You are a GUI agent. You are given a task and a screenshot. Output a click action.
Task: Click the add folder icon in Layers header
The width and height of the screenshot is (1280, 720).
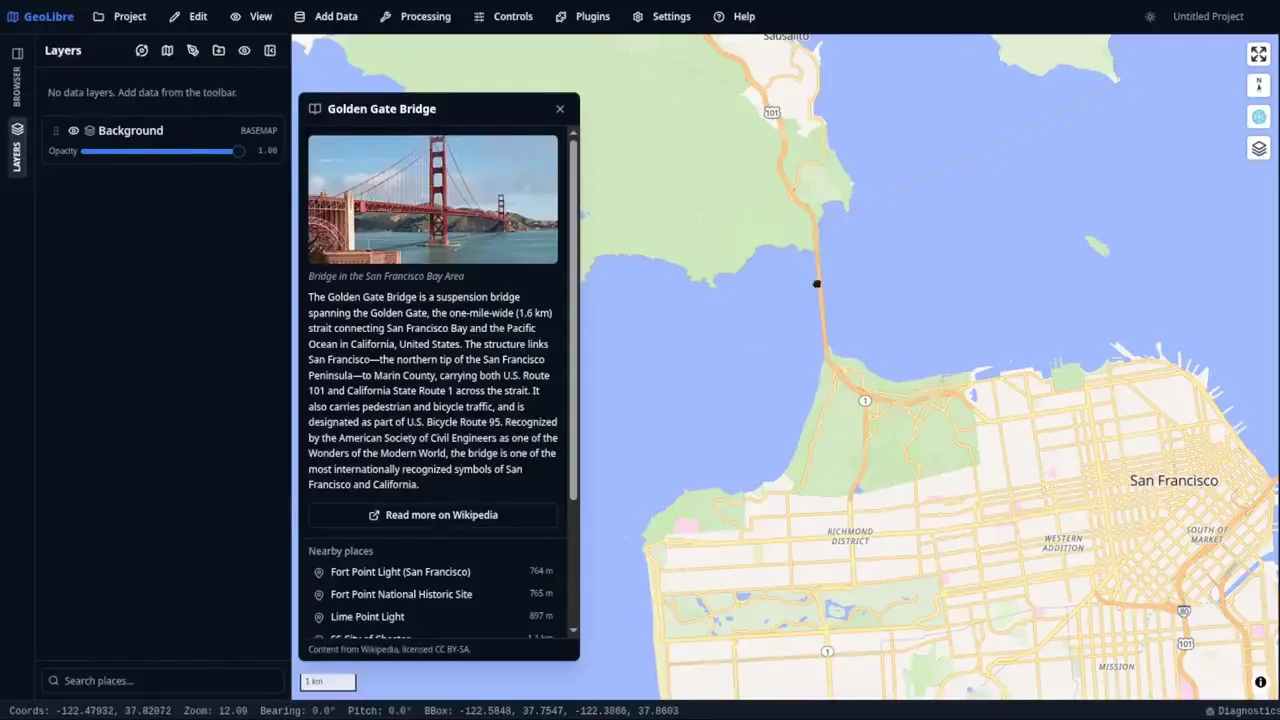(x=218, y=50)
